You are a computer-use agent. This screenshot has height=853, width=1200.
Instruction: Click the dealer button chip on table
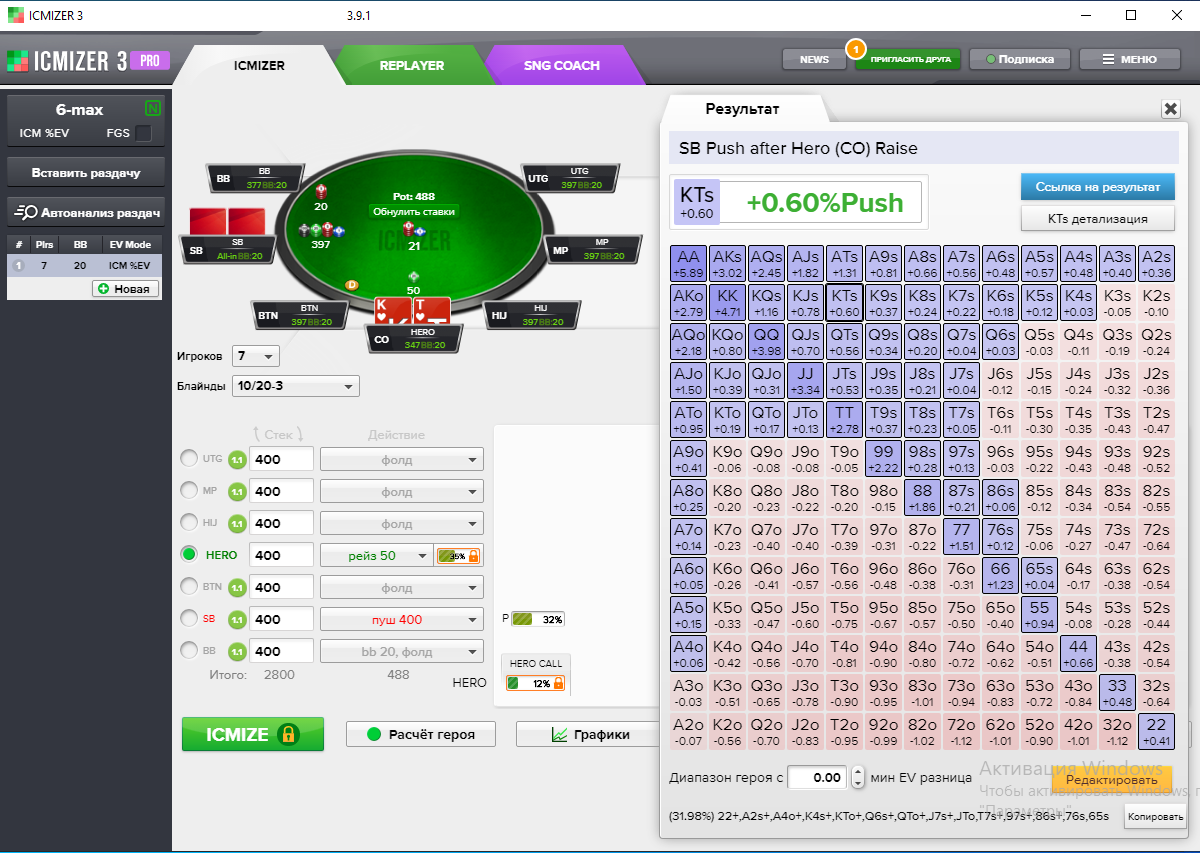click(351, 285)
